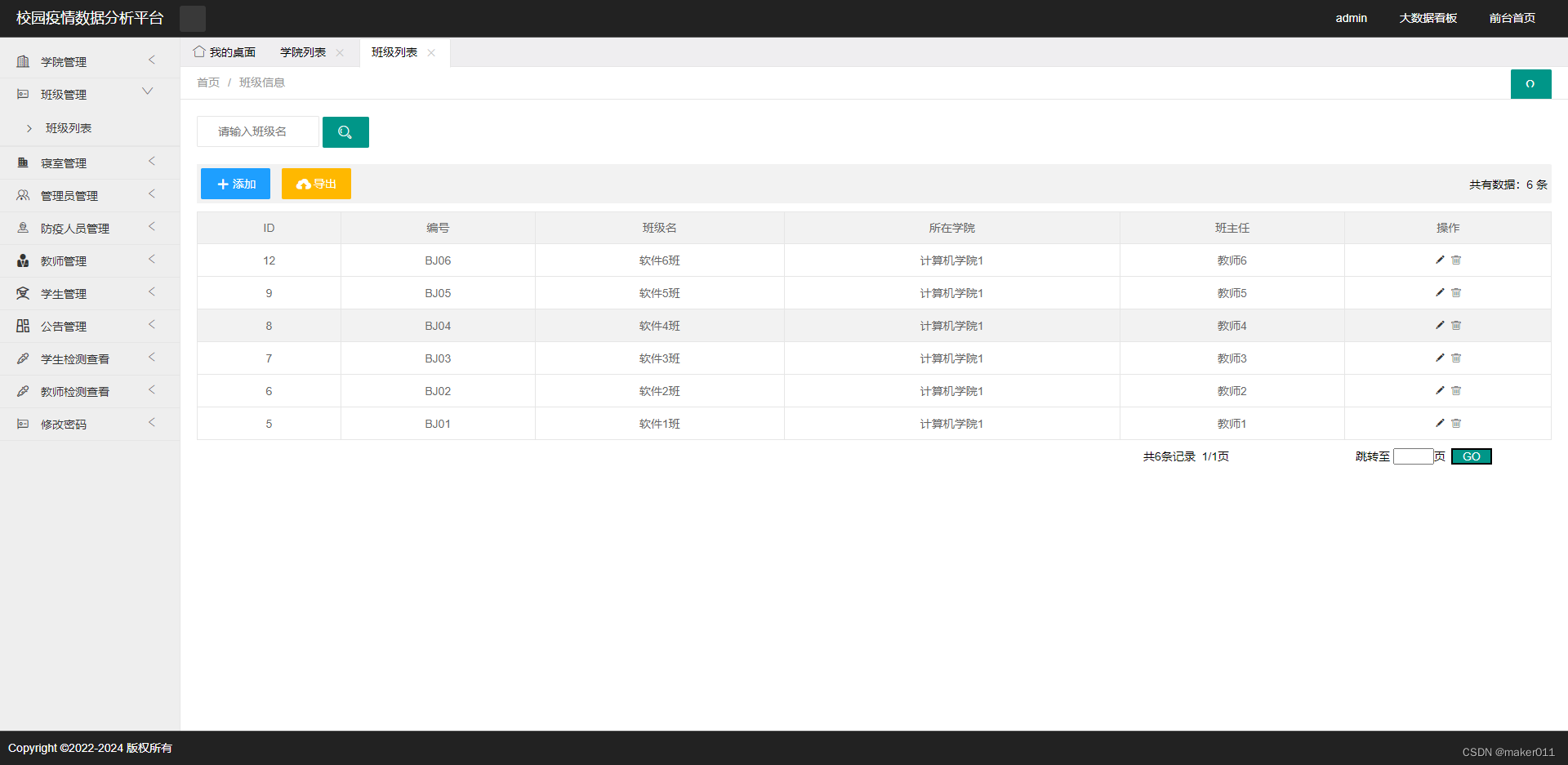The height and width of the screenshot is (765, 1568).
Task: Click the 学院管理 building icon
Action: (x=23, y=61)
